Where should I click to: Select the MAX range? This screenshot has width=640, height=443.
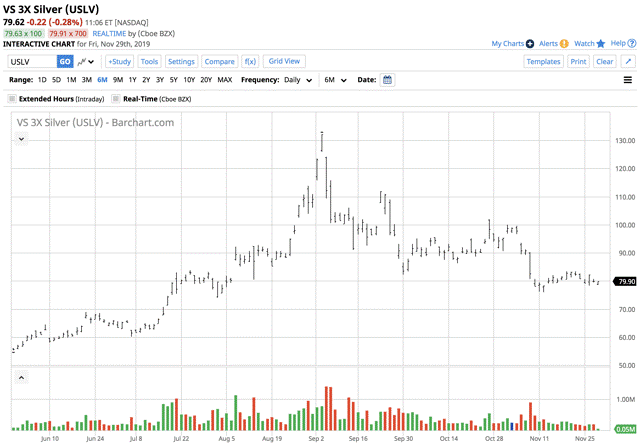pos(225,80)
